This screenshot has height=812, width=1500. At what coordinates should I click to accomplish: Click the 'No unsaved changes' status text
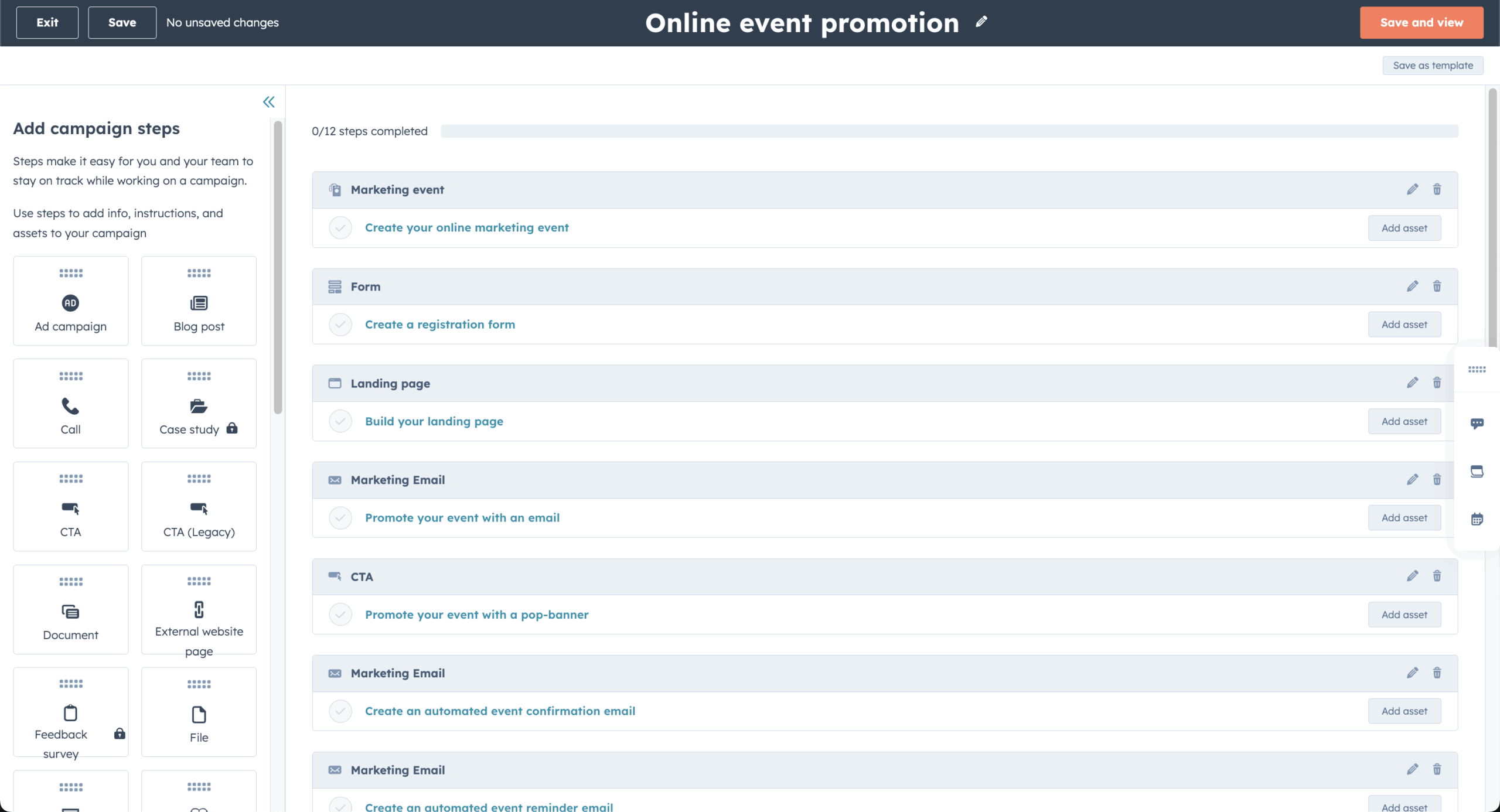coord(223,22)
